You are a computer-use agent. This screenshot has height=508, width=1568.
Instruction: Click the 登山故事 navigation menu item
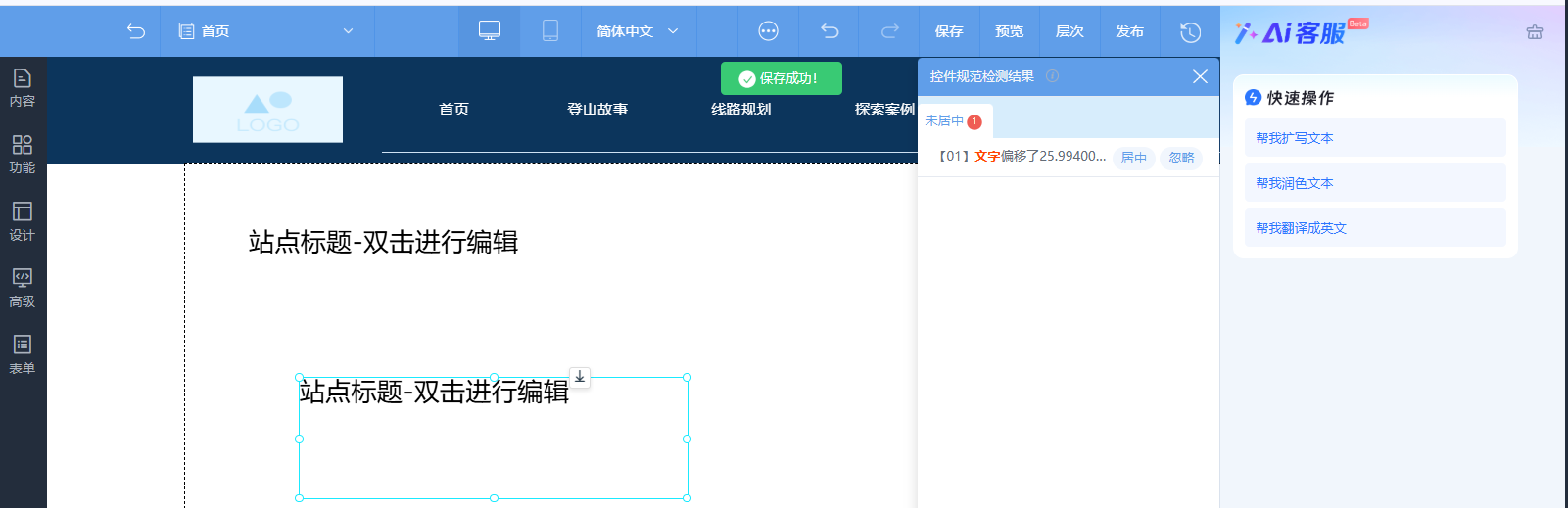click(597, 110)
